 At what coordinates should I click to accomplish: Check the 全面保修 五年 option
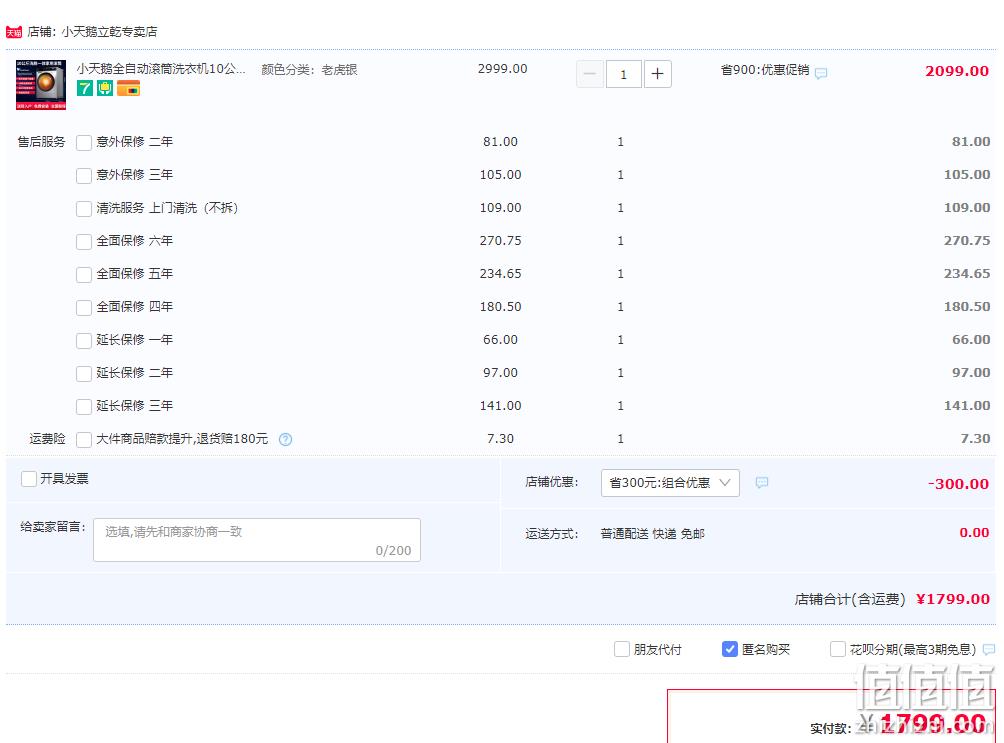point(84,274)
